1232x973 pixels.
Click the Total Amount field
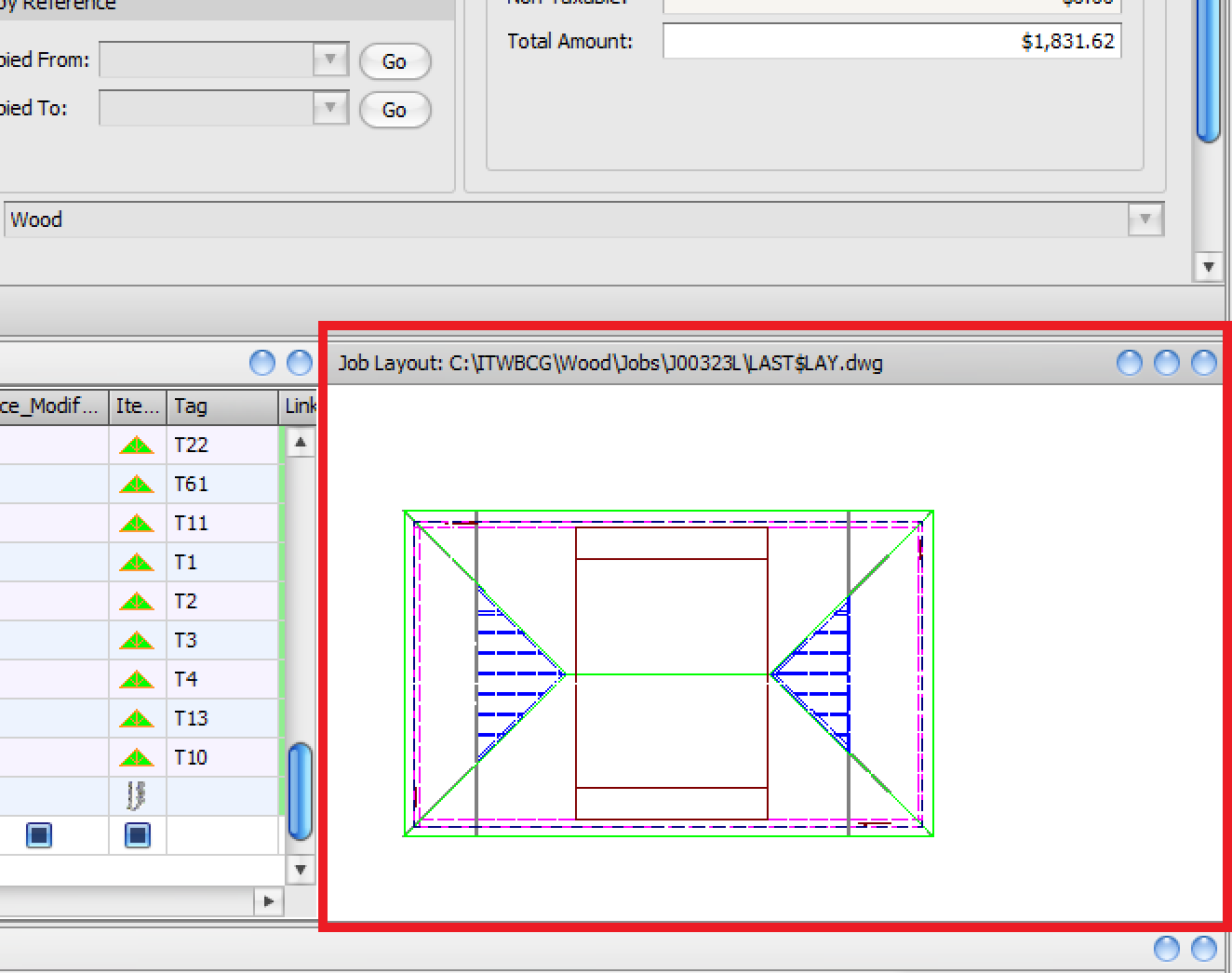tap(891, 42)
